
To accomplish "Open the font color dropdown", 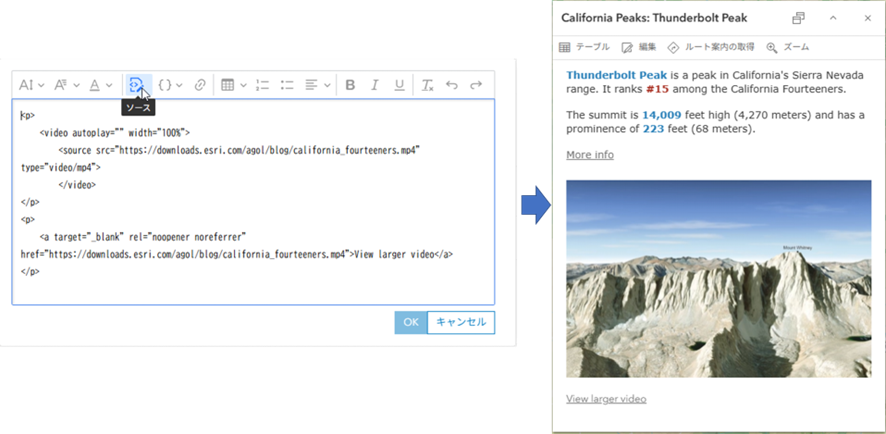I will [101, 85].
